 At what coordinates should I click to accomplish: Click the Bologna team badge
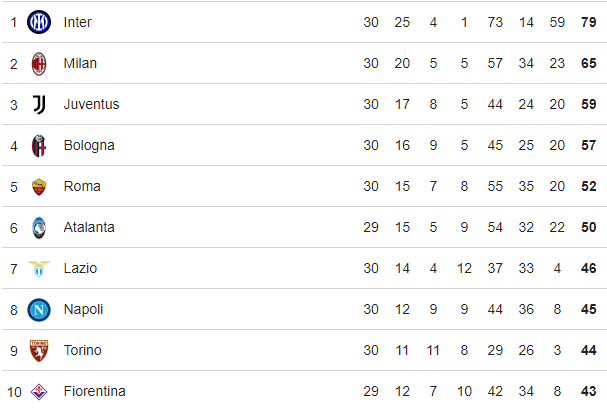click(39, 146)
